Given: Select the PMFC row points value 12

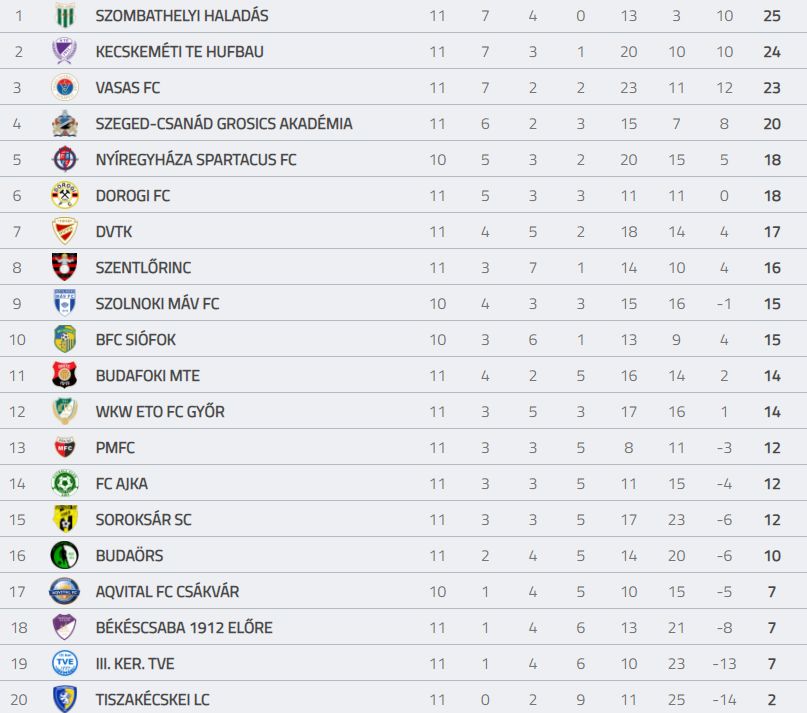Looking at the screenshot, I should click(772, 448).
